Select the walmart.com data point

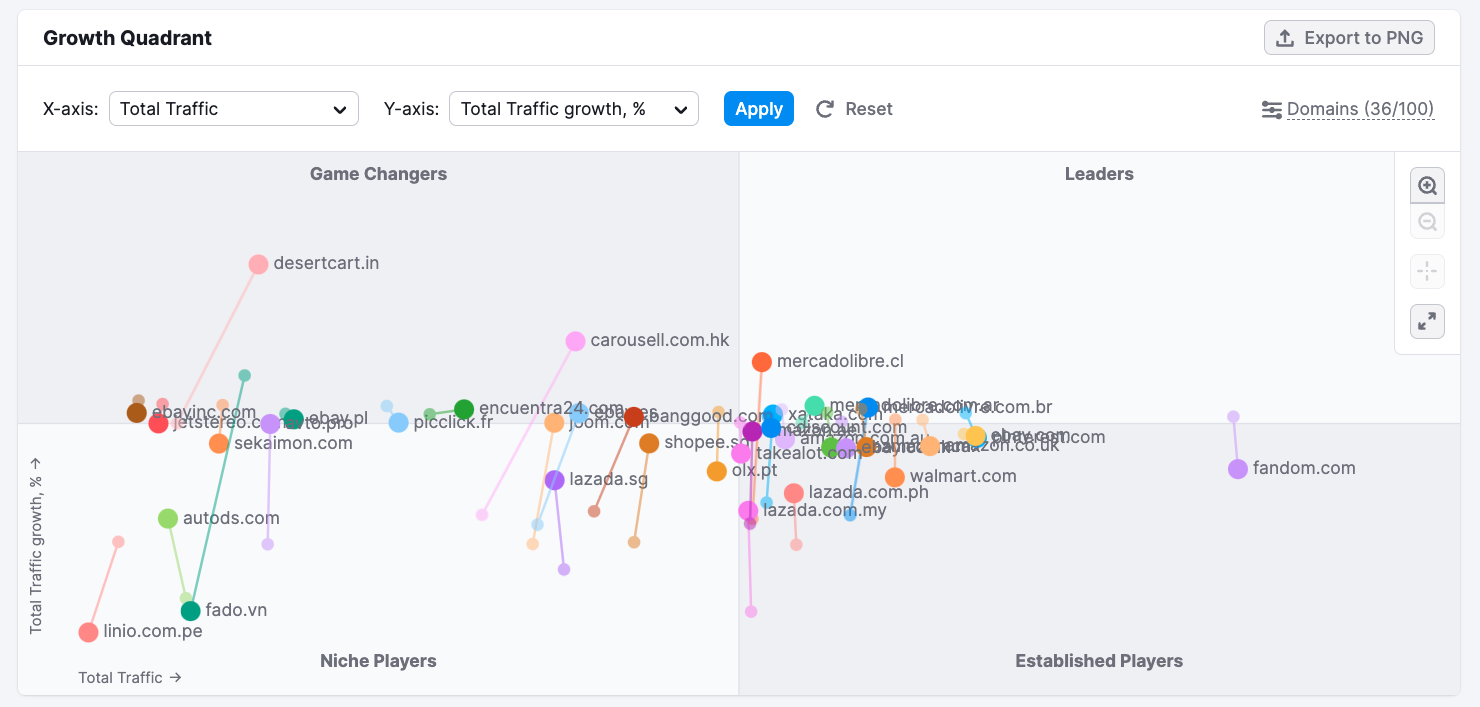point(897,477)
